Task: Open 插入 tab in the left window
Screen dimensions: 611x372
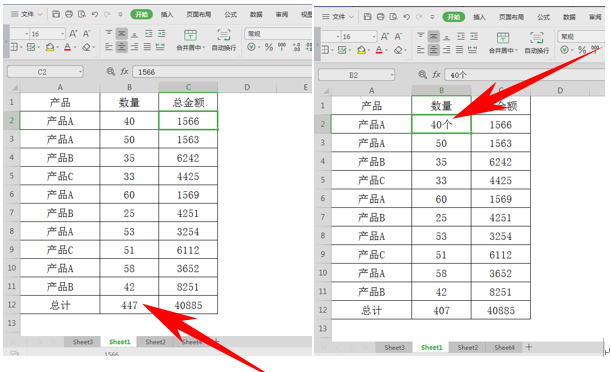Action: 167,14
